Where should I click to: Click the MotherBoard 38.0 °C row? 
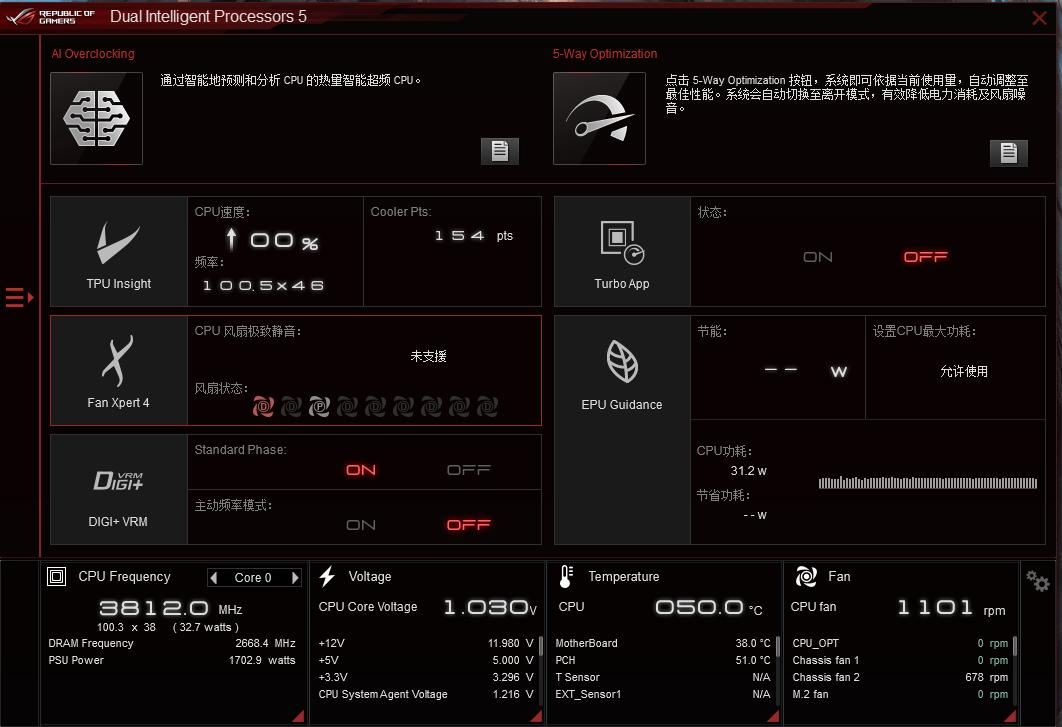coord(662,643)
